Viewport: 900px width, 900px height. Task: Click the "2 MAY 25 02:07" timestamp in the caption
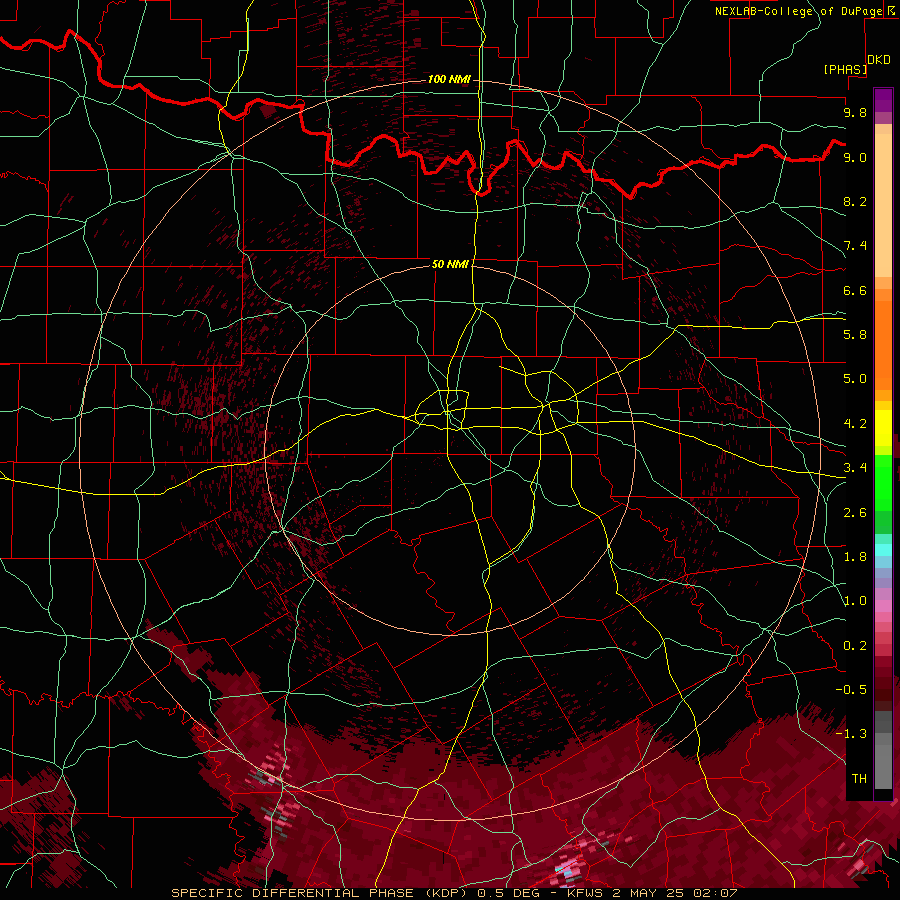point(674,893)
